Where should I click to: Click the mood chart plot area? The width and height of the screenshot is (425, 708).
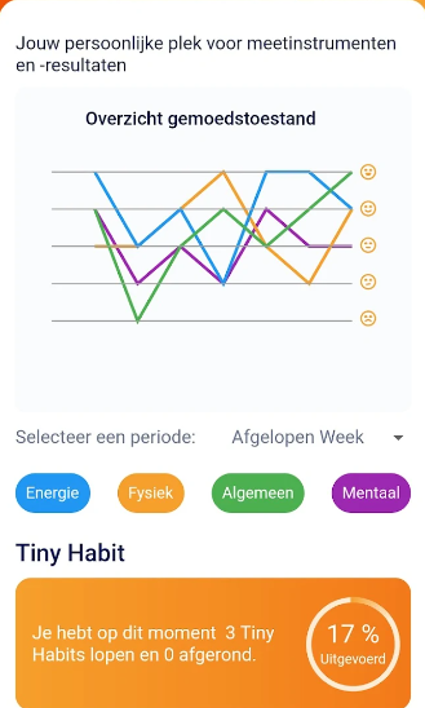[x=202, y=246]
